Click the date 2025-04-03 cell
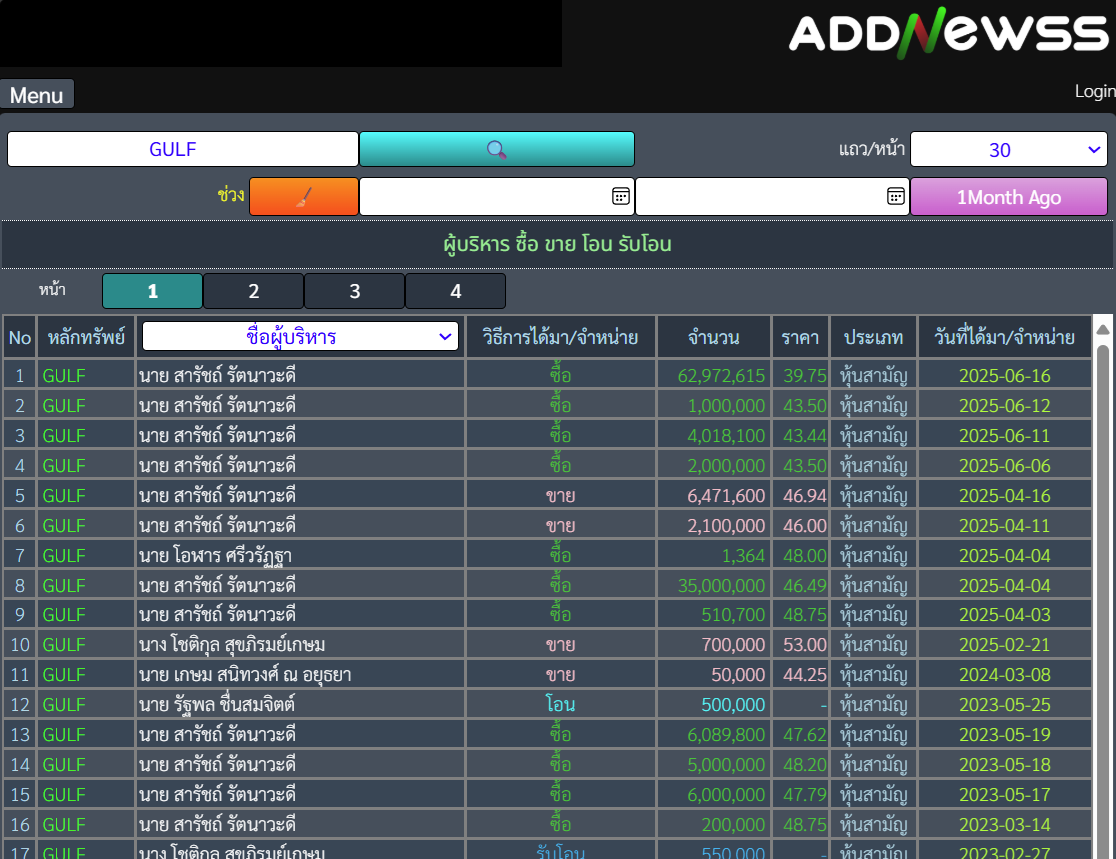Viewport: 1116px width, 859px height. (x=1004, y=614)
